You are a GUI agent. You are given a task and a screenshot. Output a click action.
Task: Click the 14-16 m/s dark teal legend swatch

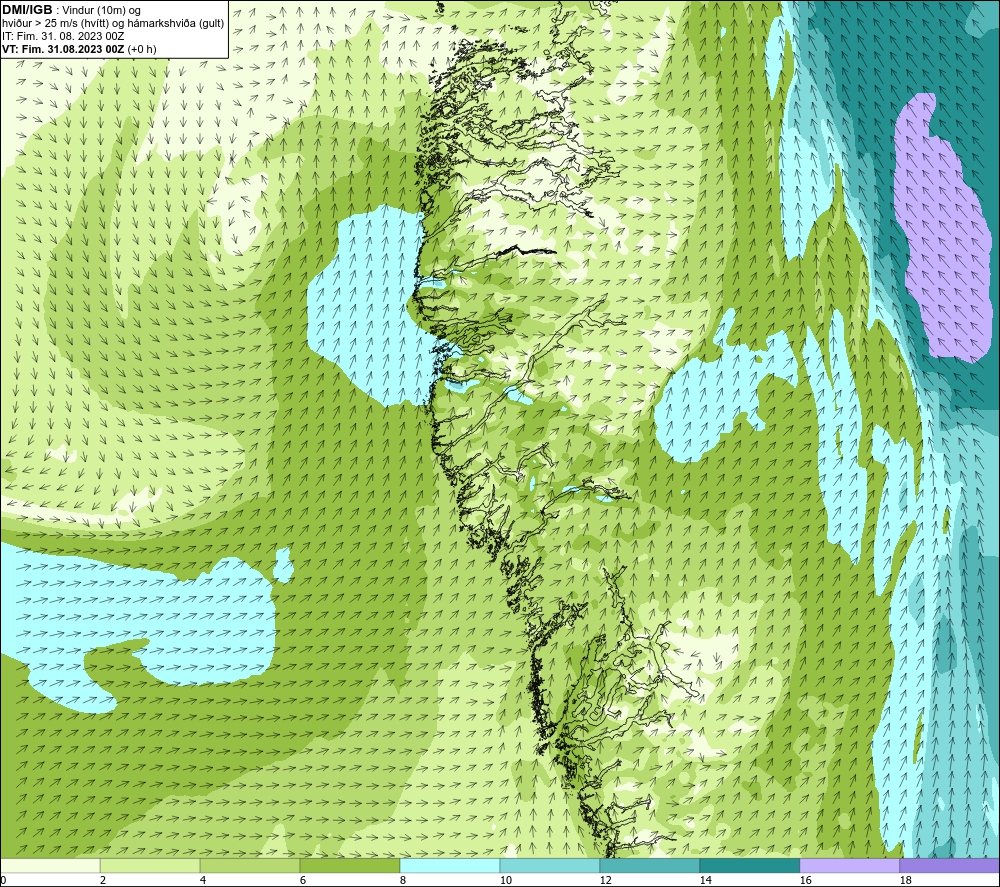pyautogui.click(x=749, y=866)
